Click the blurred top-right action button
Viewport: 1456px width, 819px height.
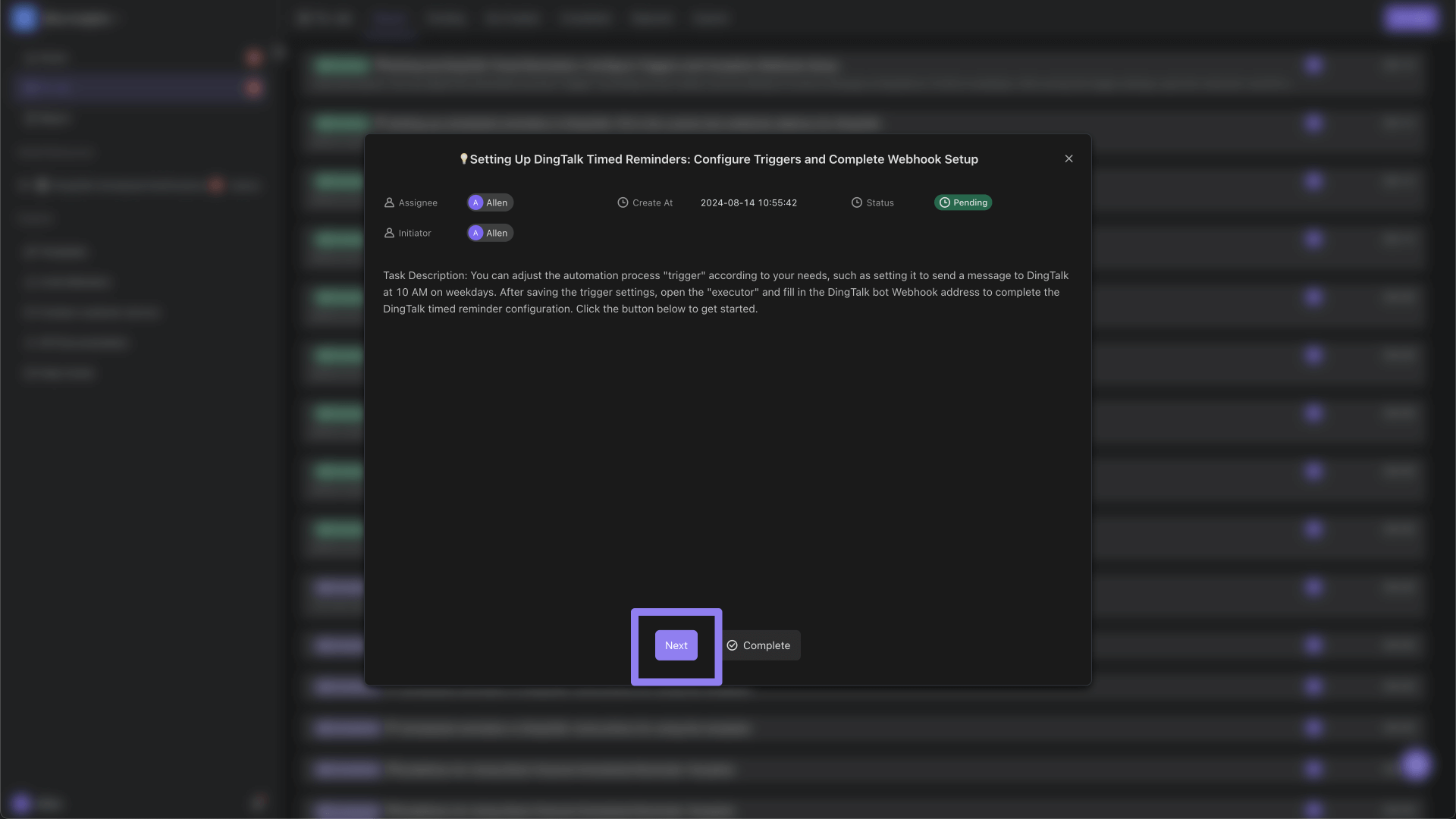coord(1410,18)
